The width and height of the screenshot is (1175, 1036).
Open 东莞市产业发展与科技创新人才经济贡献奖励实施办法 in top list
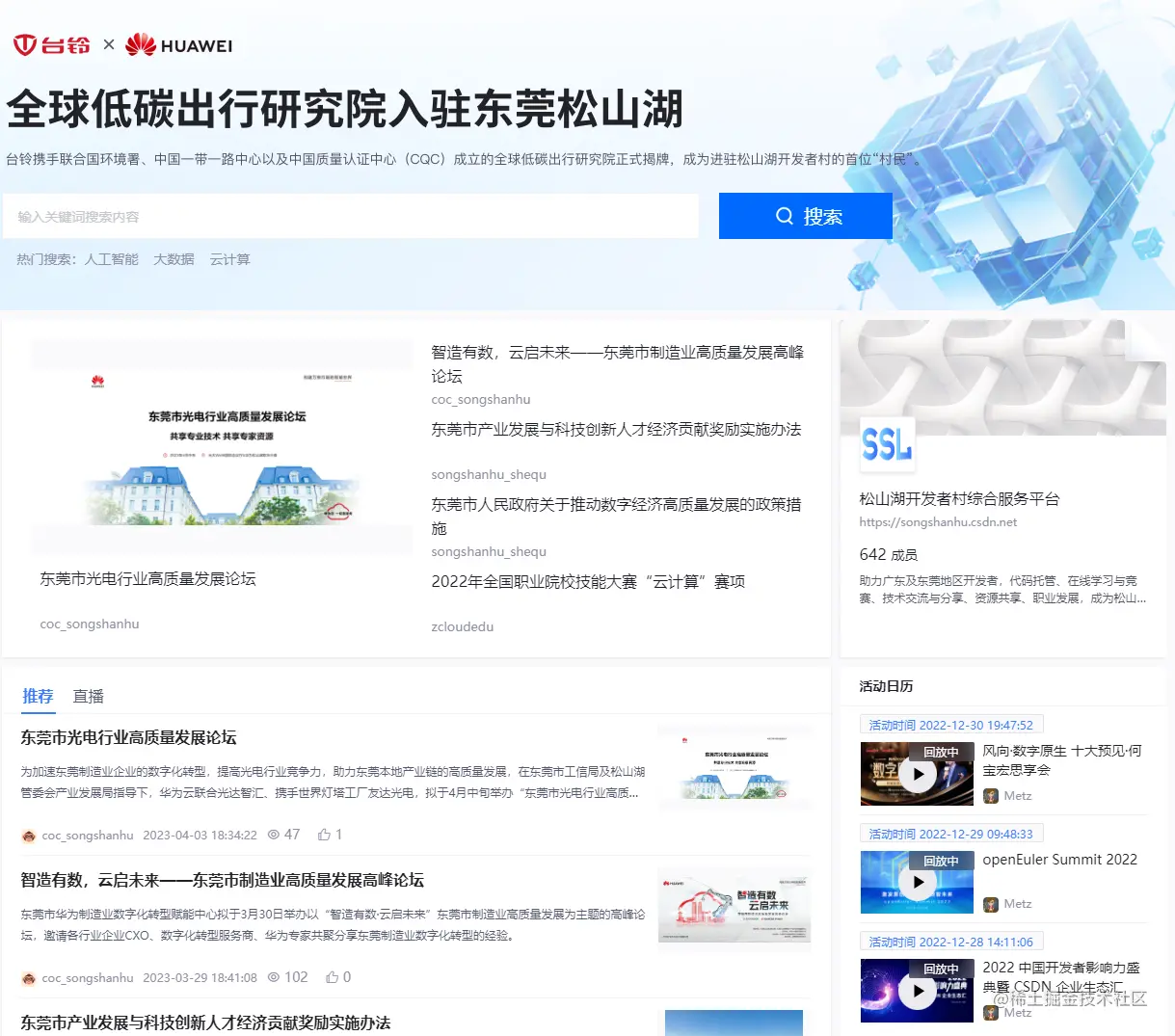click(616, 430)
